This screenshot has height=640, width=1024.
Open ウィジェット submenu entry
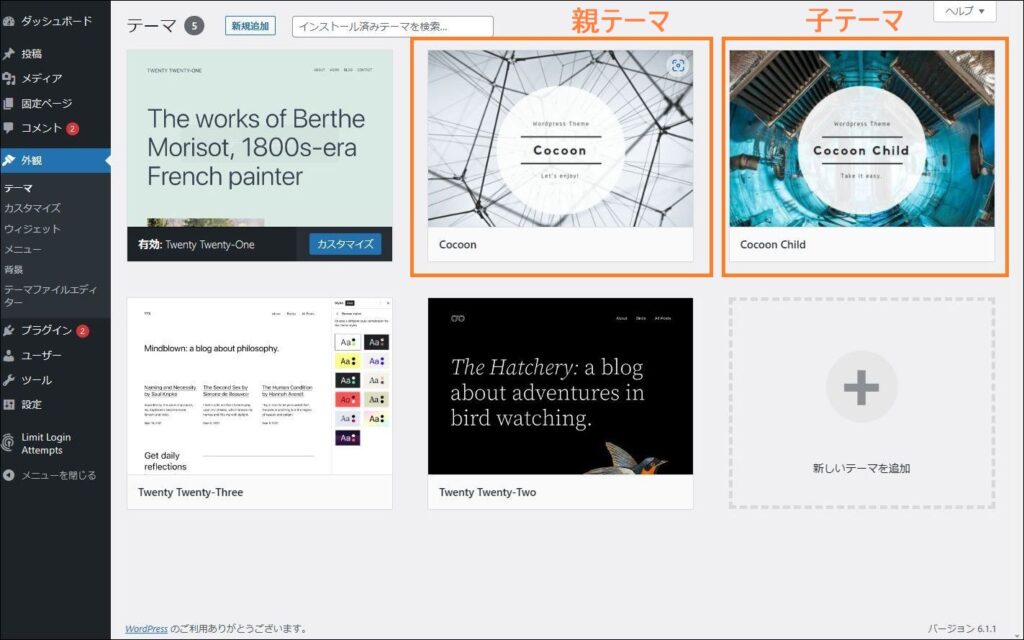click(x=32, y=229)
